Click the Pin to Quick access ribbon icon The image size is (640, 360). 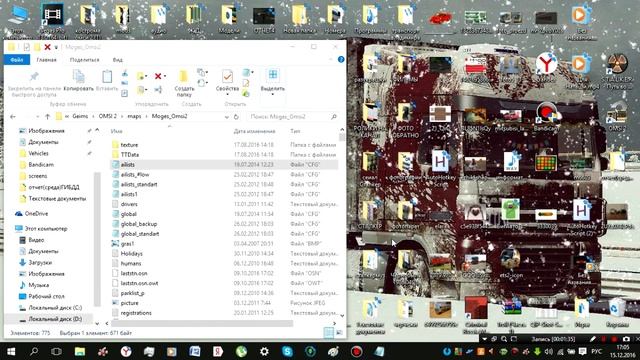click(34, 77)
